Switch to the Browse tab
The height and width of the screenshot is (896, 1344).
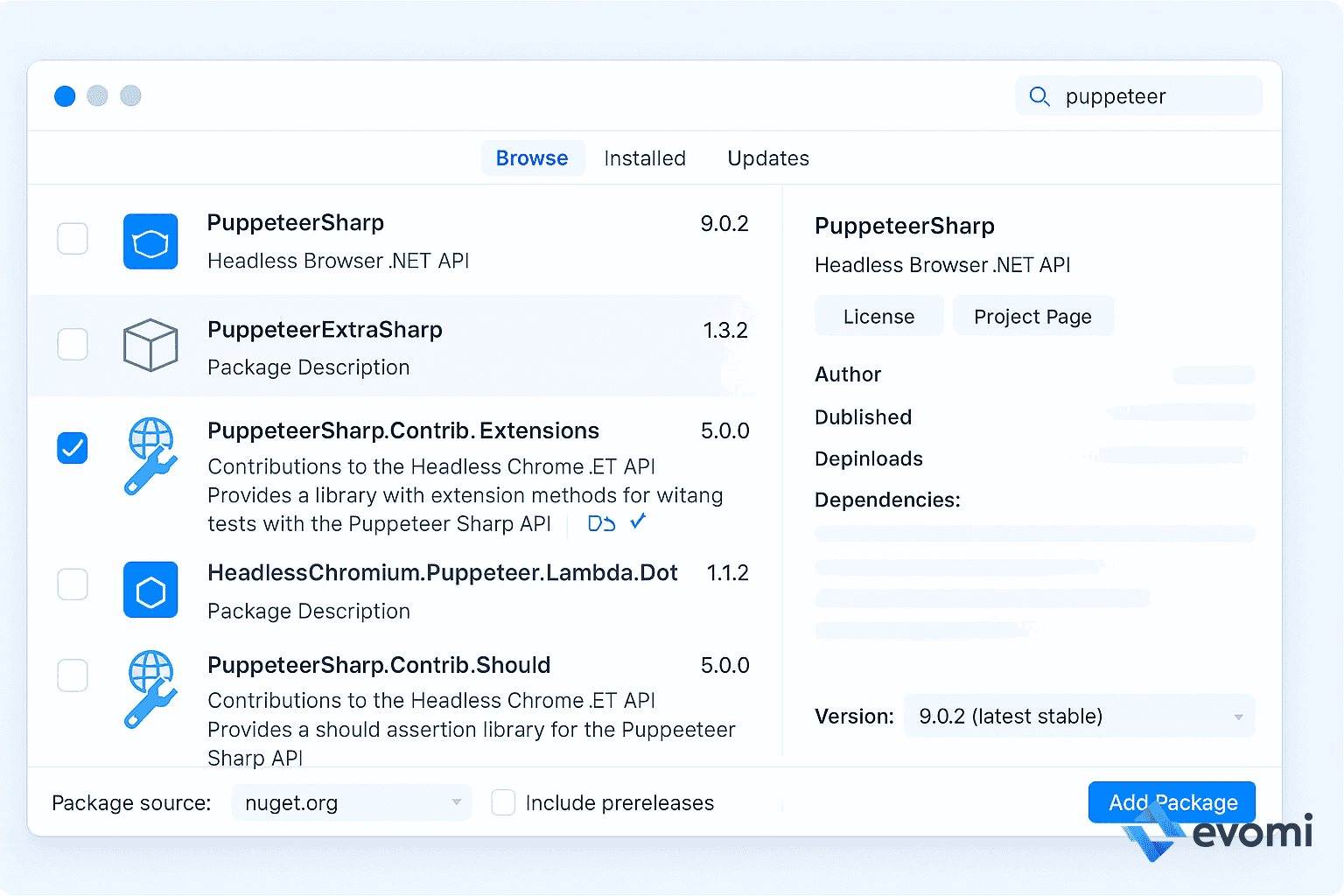532,158
